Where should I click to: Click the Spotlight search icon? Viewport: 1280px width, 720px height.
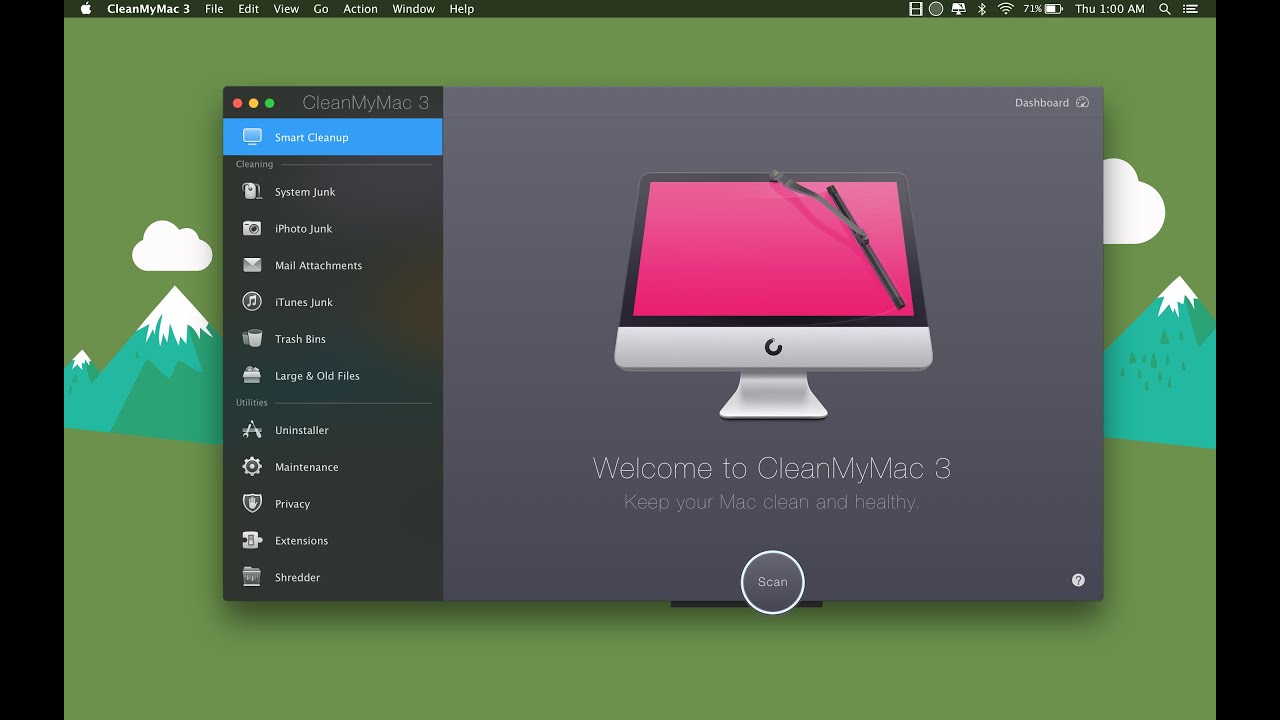(x=1164, y=9)
